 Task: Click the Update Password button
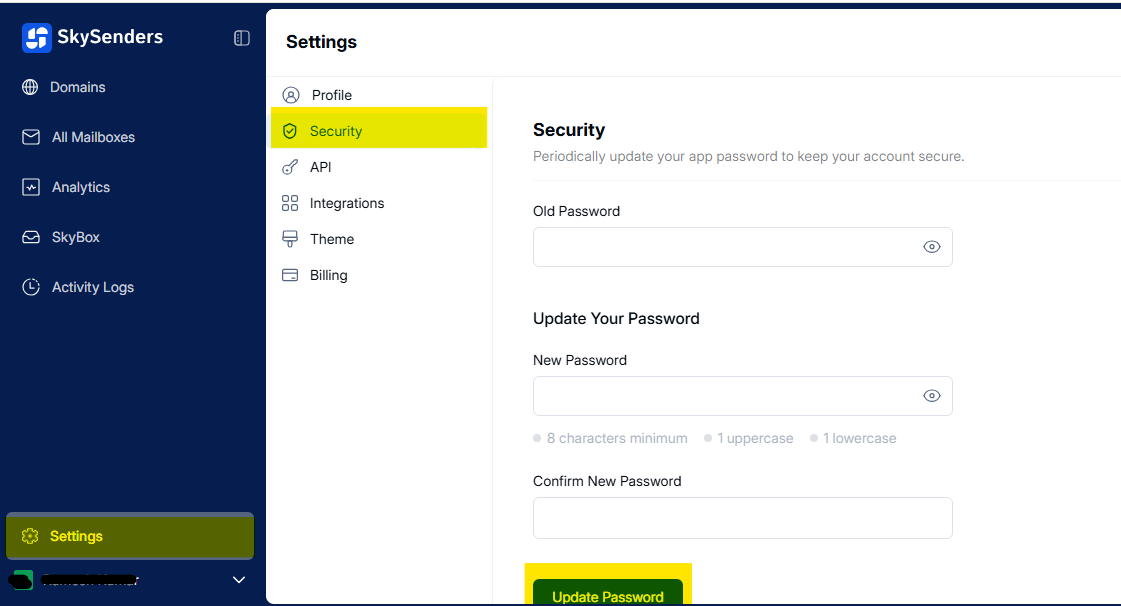tap(607, 594)
